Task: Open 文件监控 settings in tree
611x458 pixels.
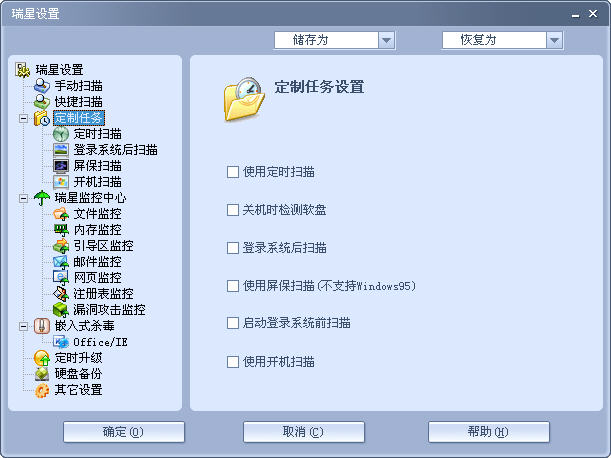Action: (97, 214)
